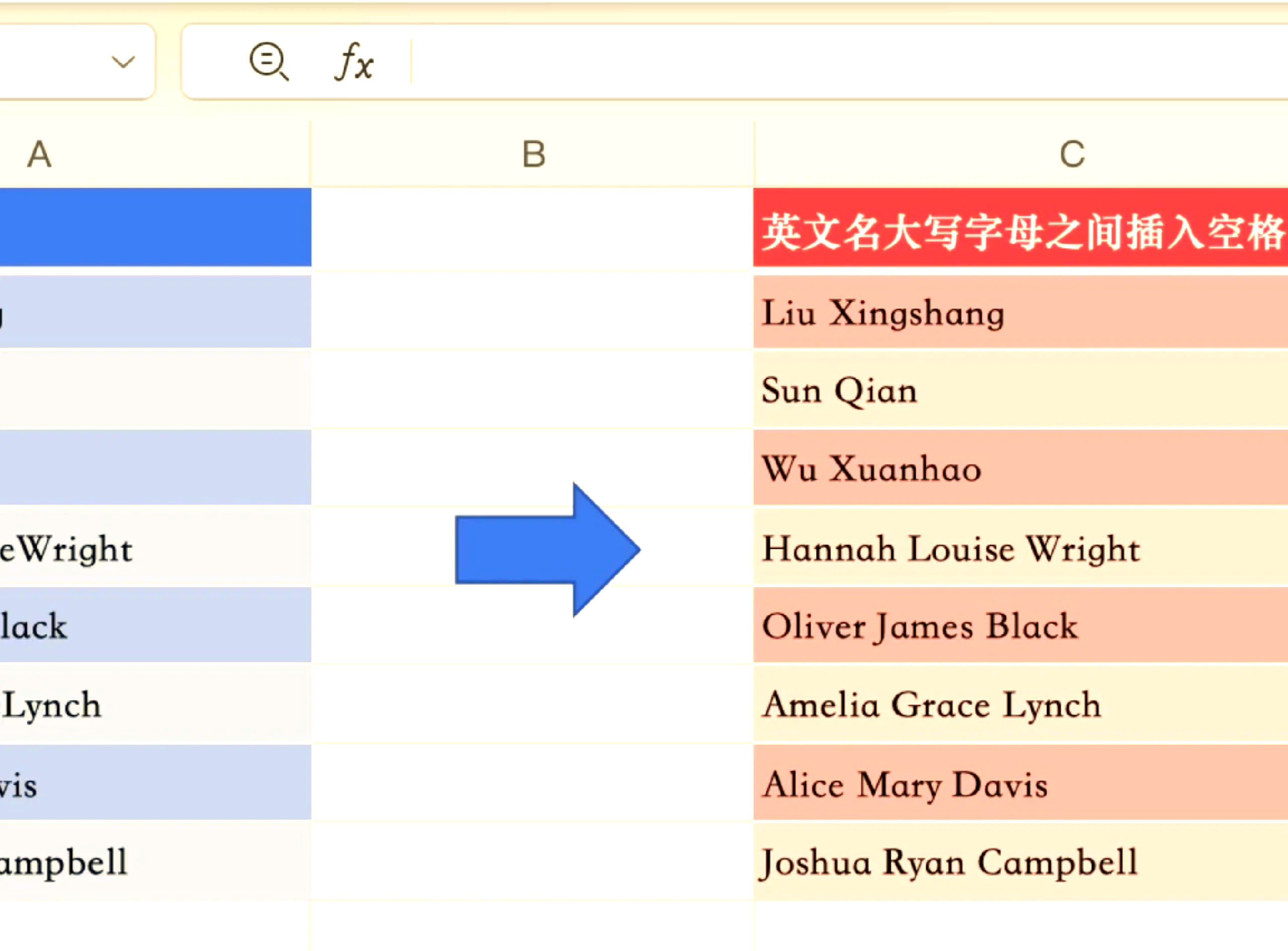
Task: Select the Joshua Ryan Campbell cell
Action: click(1020, 862)
